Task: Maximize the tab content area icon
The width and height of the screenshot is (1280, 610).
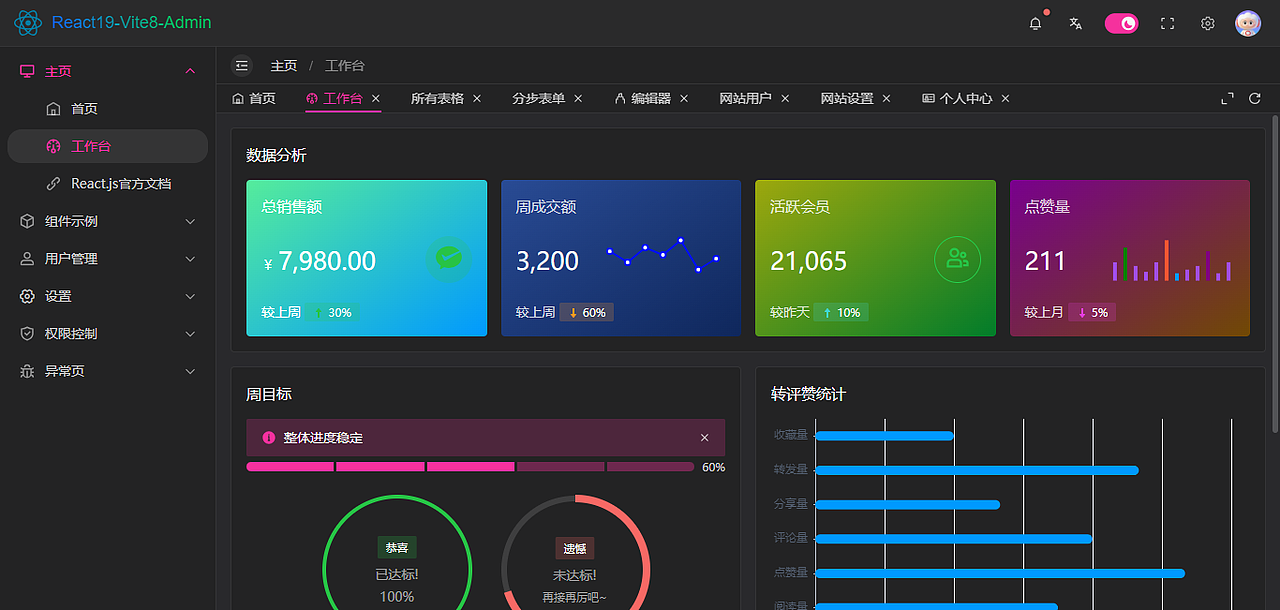Action: (1228, 98)
